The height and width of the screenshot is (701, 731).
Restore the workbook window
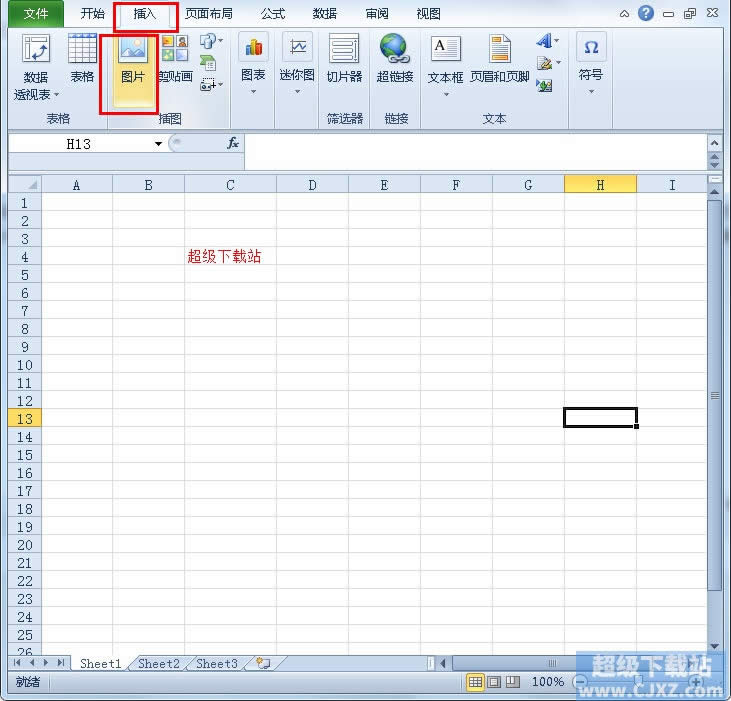coord(690,14)
